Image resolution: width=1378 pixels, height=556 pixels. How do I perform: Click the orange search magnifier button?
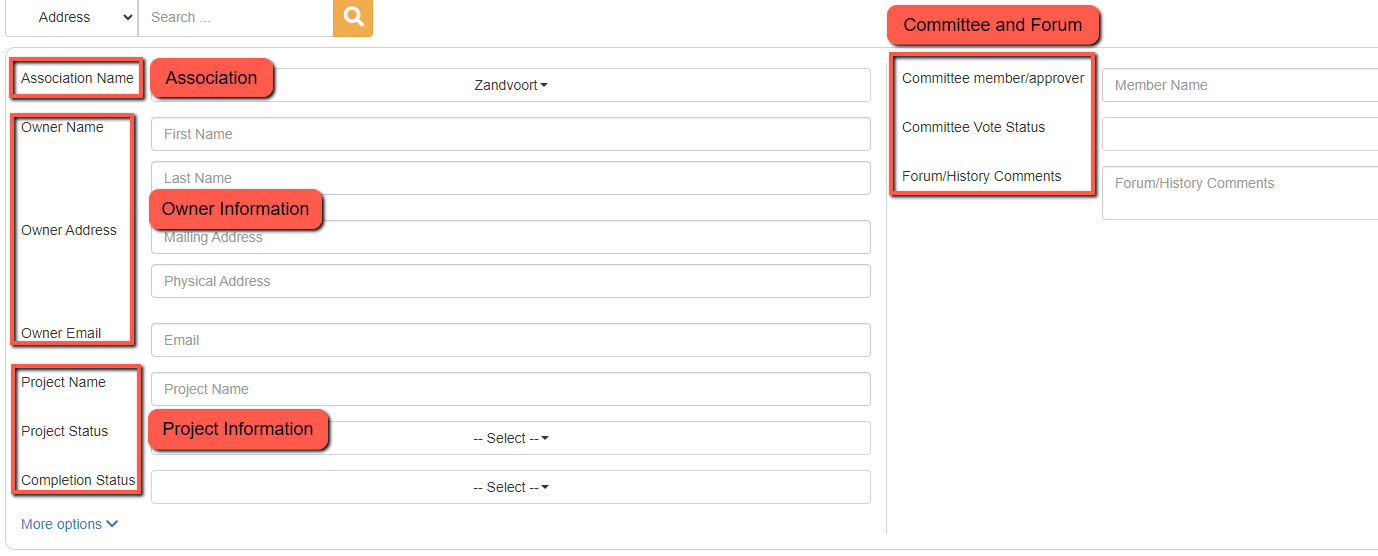[x=352, y=17]
